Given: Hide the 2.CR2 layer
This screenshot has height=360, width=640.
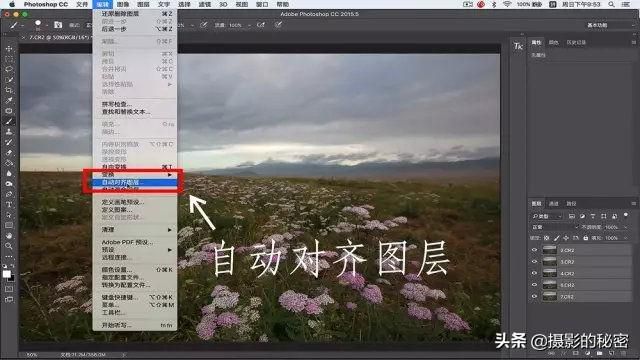Looking at the screenshot, I should coord(534,250).
